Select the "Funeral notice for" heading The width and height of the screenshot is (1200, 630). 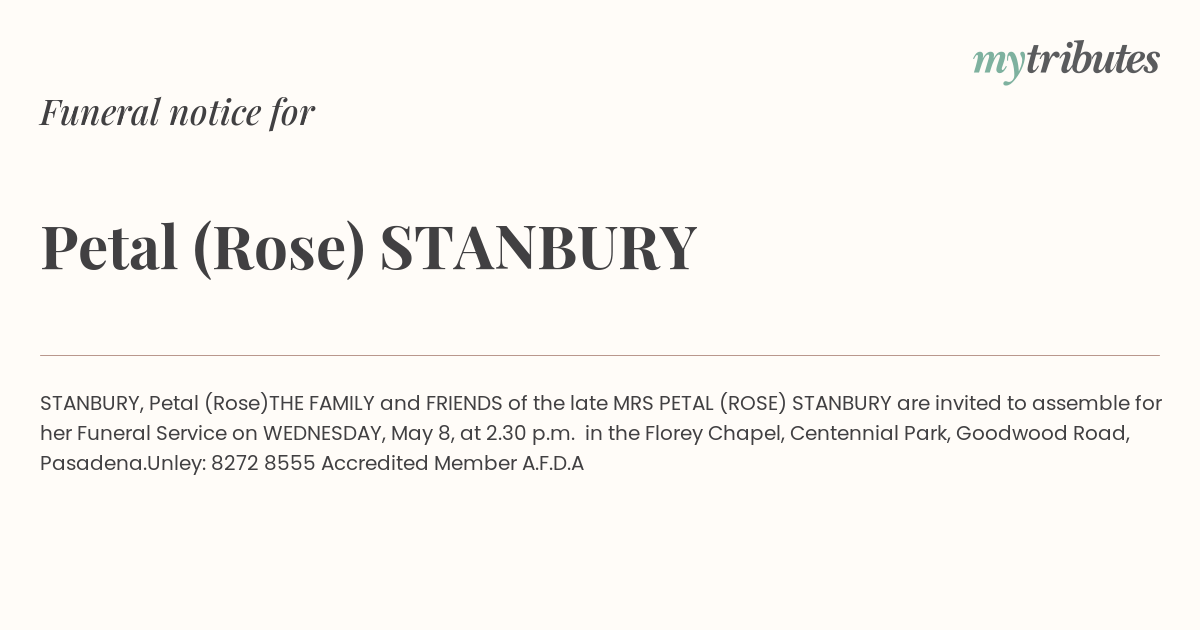coord(177,112)
